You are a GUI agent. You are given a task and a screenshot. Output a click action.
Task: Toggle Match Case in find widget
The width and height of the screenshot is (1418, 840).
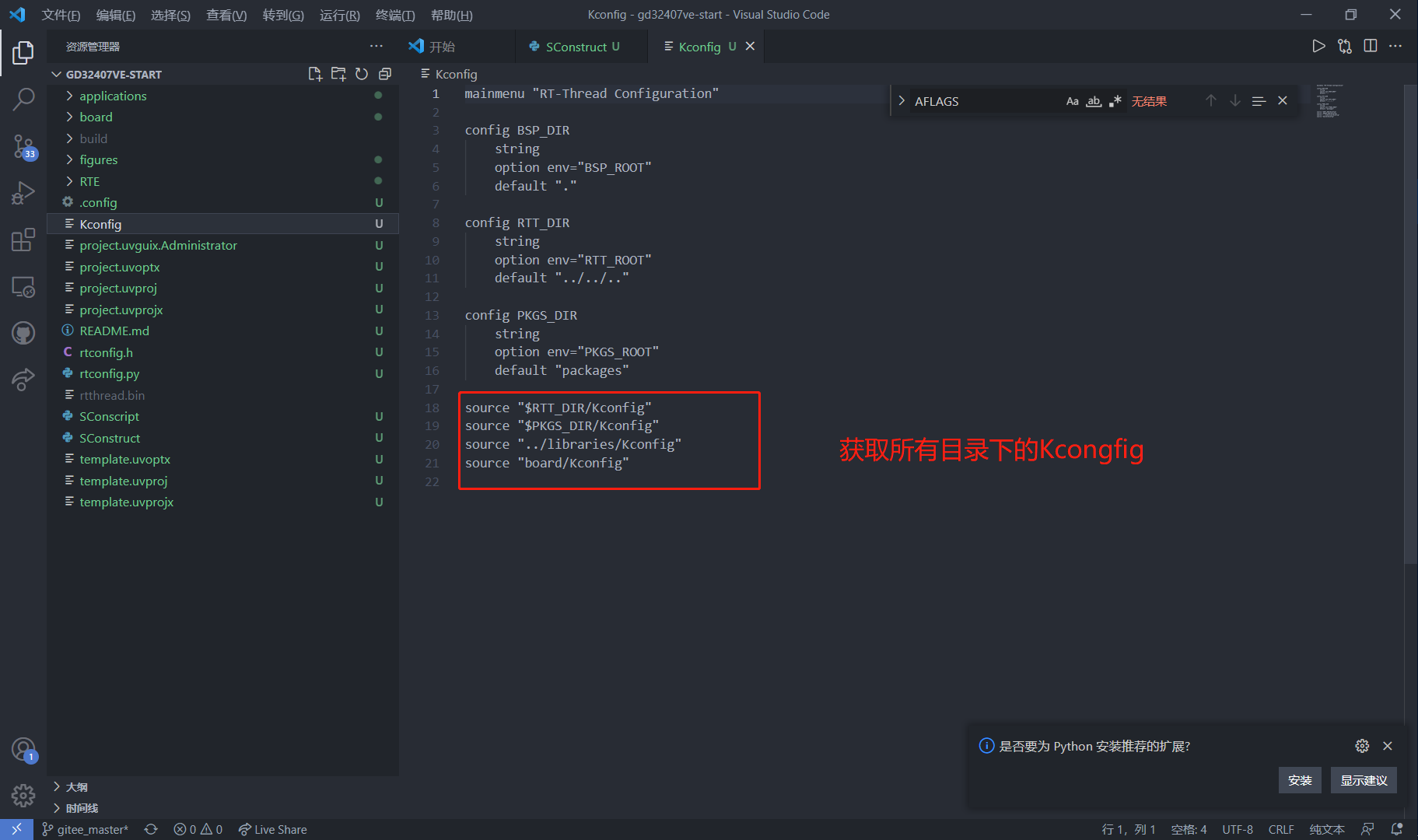(x=1073, y=101)
